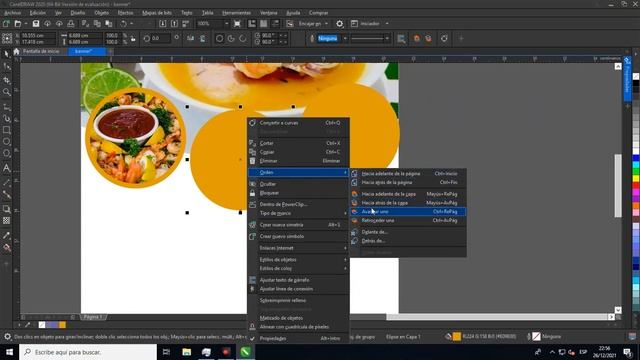Click the Home icon on tab bar

click(x=16, y=51)
